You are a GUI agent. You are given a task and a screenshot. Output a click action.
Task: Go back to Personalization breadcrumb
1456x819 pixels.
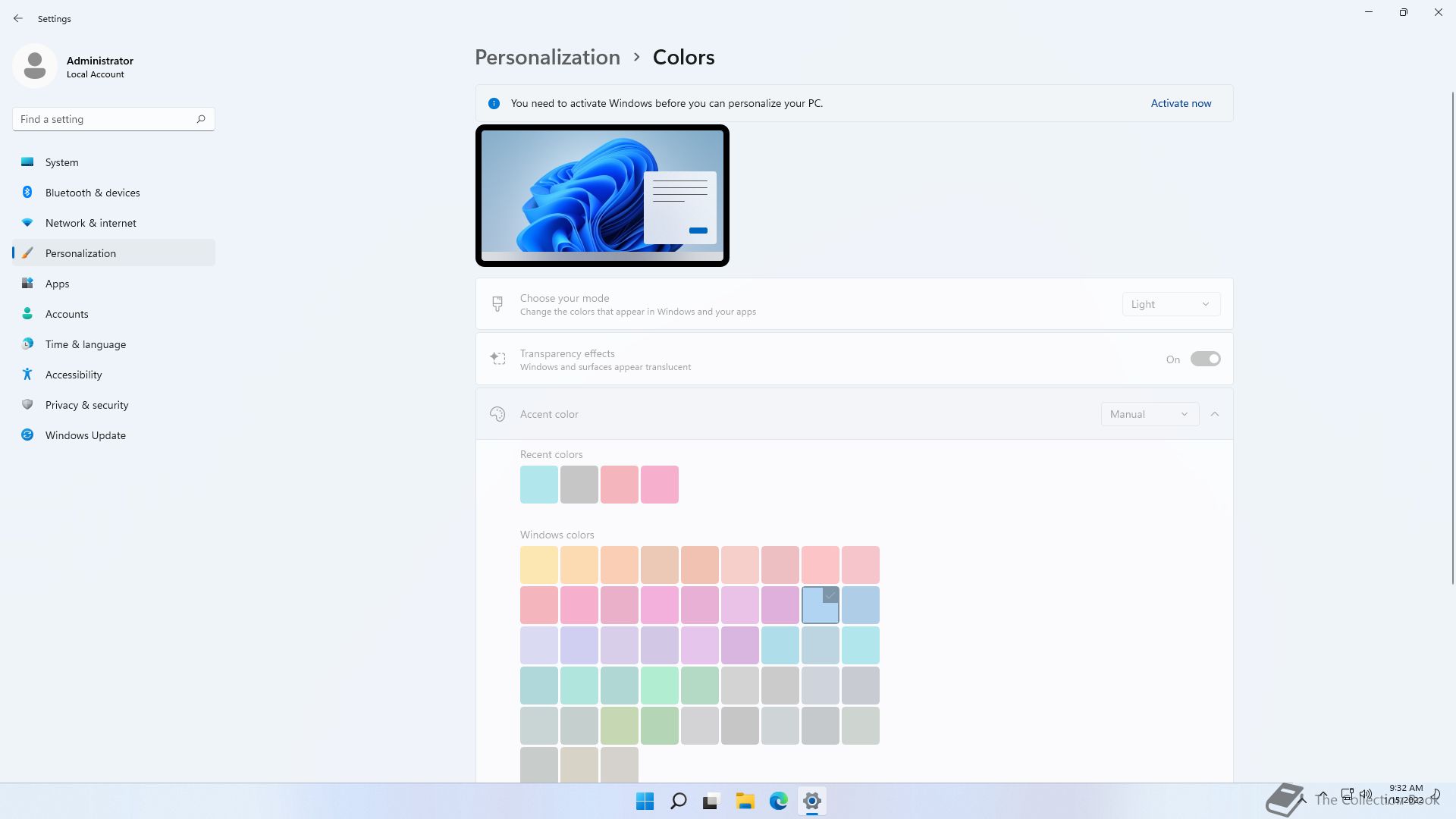pos(547,57)
